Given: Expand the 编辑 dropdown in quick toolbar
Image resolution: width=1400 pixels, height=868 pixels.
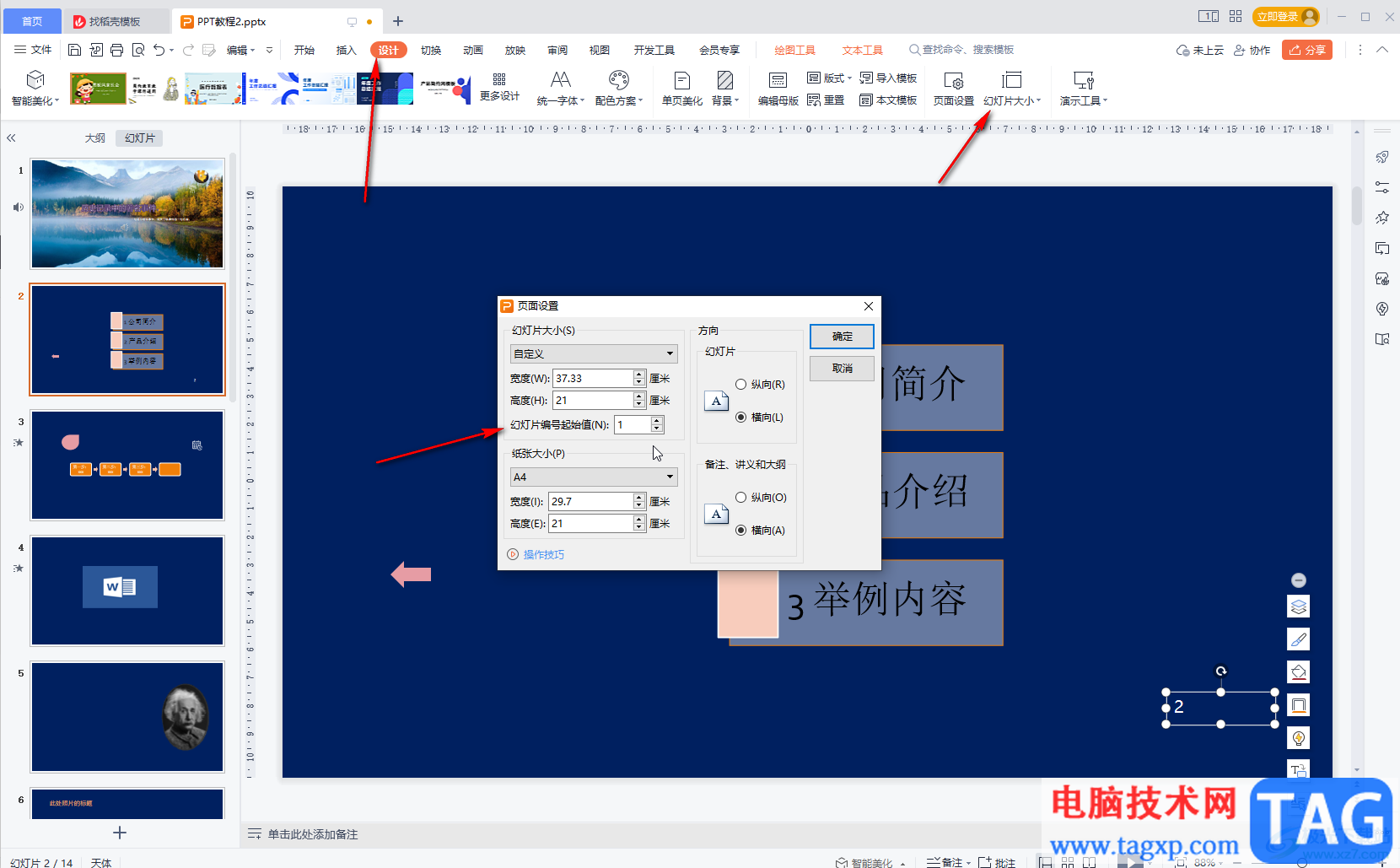Looking at the screenshot, I should [x=240, y=50].
